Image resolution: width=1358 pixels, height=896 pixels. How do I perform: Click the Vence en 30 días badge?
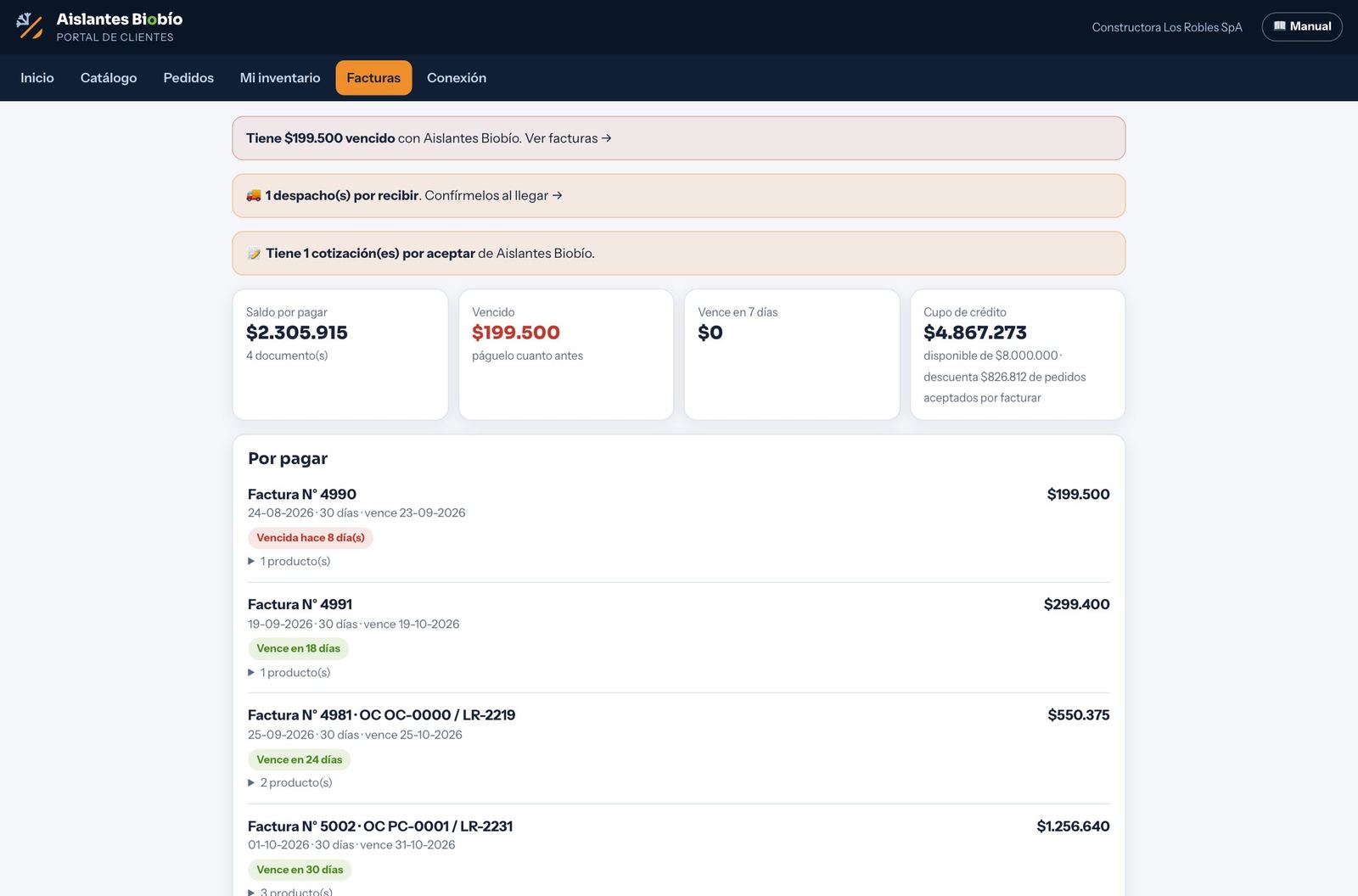click(300, 870)
